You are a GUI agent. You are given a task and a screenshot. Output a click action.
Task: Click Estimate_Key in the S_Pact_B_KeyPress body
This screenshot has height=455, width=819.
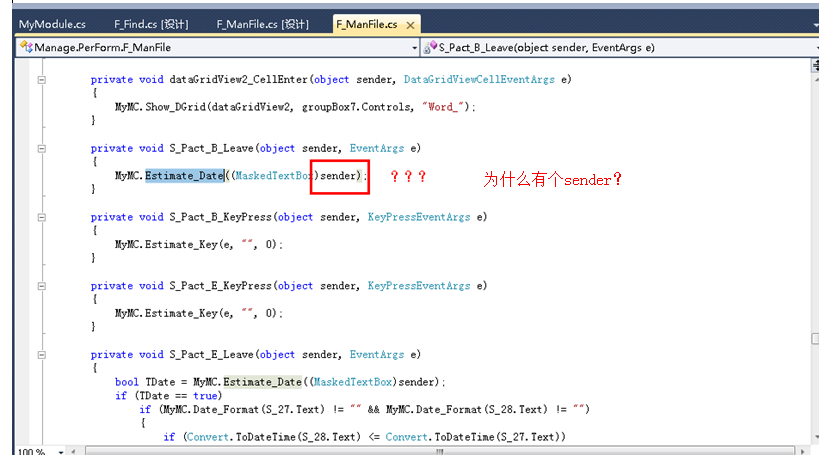point(181,244)
